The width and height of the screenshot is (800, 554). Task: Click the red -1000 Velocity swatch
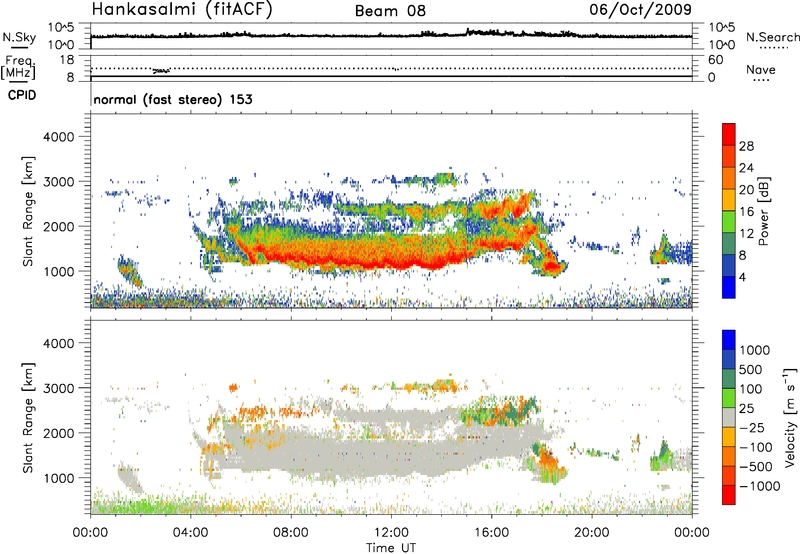pyautogui.click(x=729, y=495)
